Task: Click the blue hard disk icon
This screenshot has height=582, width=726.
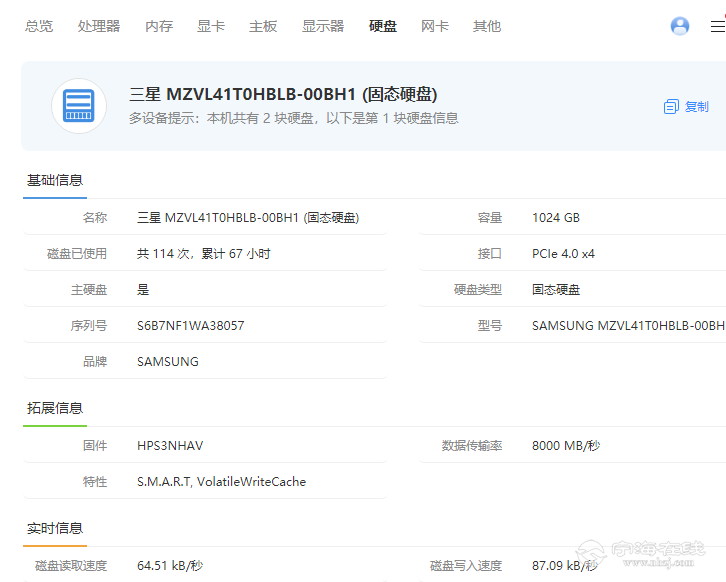Action: 79,106
